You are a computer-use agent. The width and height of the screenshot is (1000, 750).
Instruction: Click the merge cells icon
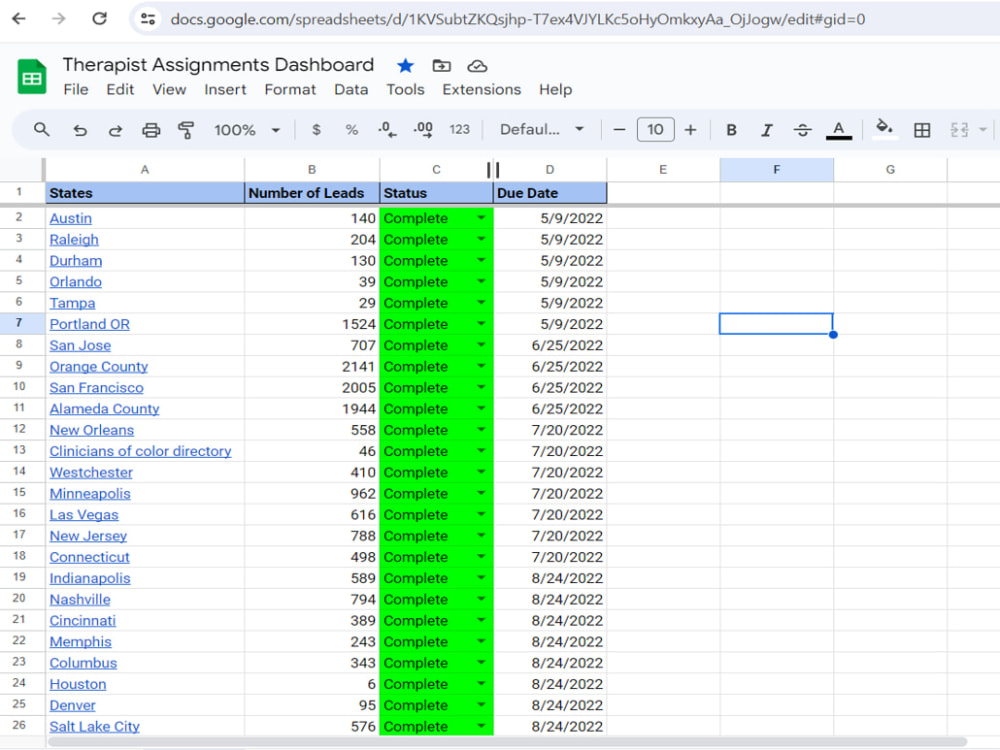959,130
